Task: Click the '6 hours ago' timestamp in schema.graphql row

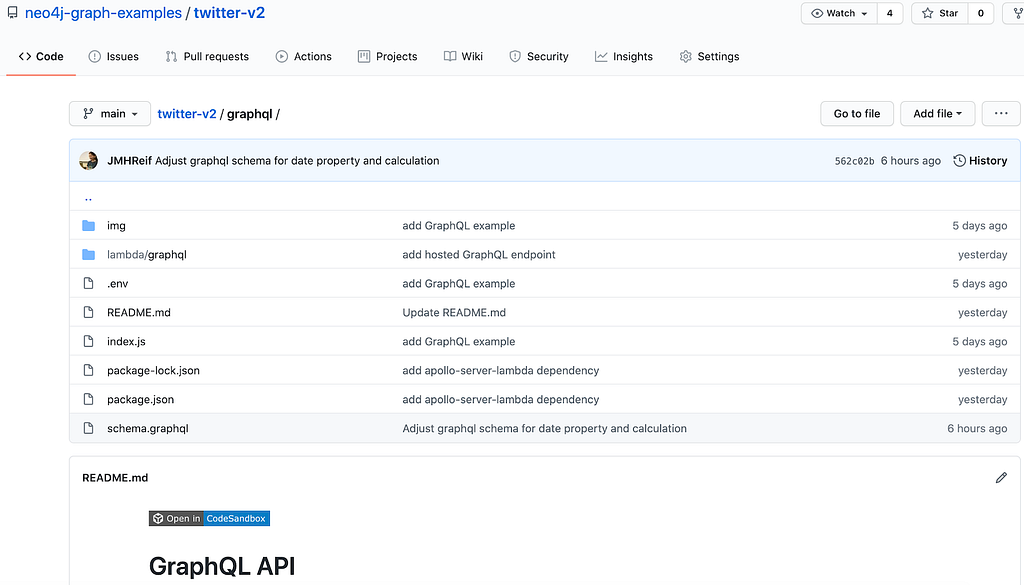Action: pyautogui.click(x=977, y=428)
